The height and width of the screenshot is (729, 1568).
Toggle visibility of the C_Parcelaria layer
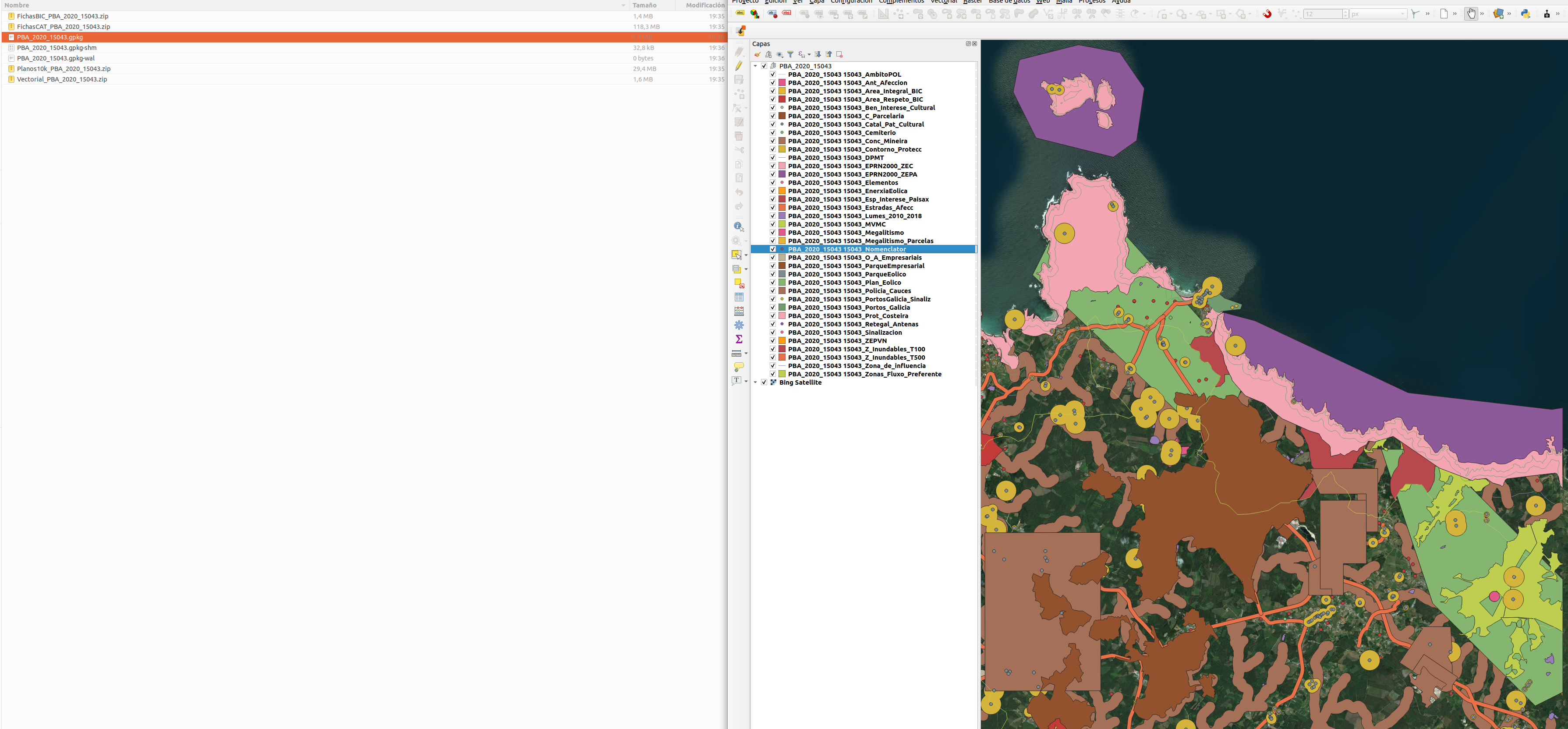point(772,116)
